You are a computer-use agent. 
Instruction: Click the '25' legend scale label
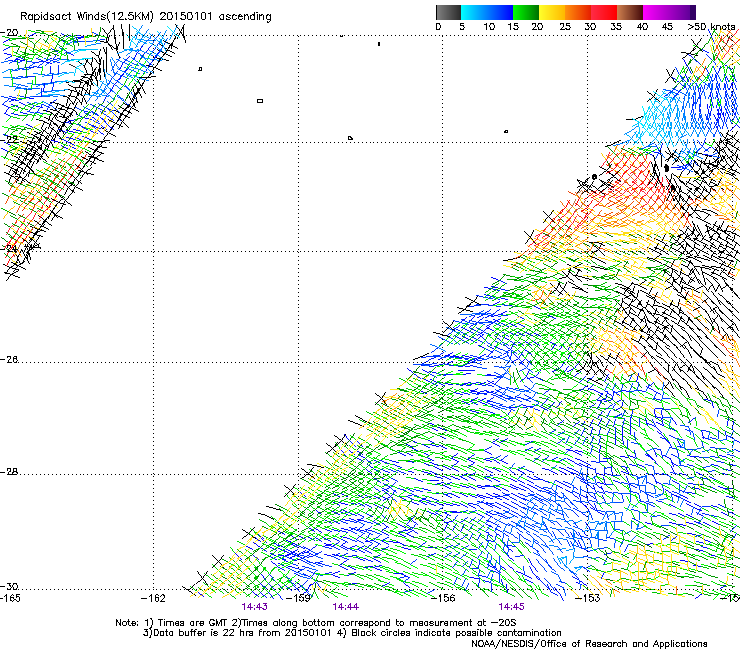click(x=565, y=27)
